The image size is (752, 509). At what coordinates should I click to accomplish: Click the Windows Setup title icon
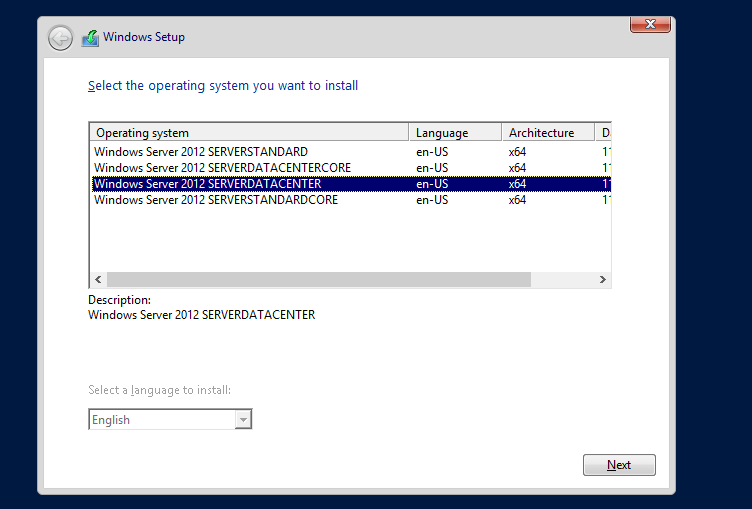[90, 38]
